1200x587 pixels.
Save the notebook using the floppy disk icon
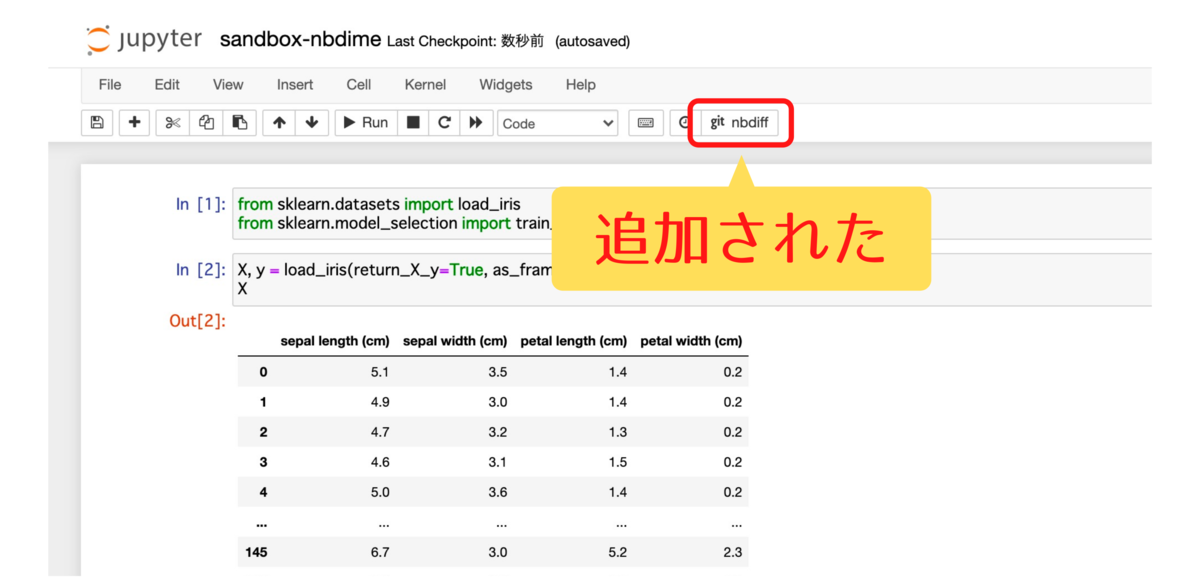tap(96, 122)
